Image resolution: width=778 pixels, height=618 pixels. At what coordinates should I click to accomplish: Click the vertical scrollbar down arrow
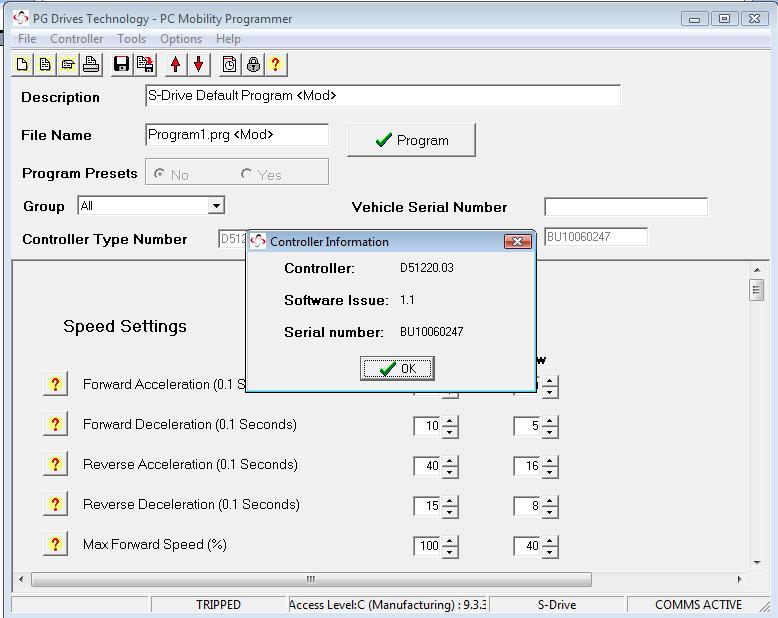pos(757,562)
